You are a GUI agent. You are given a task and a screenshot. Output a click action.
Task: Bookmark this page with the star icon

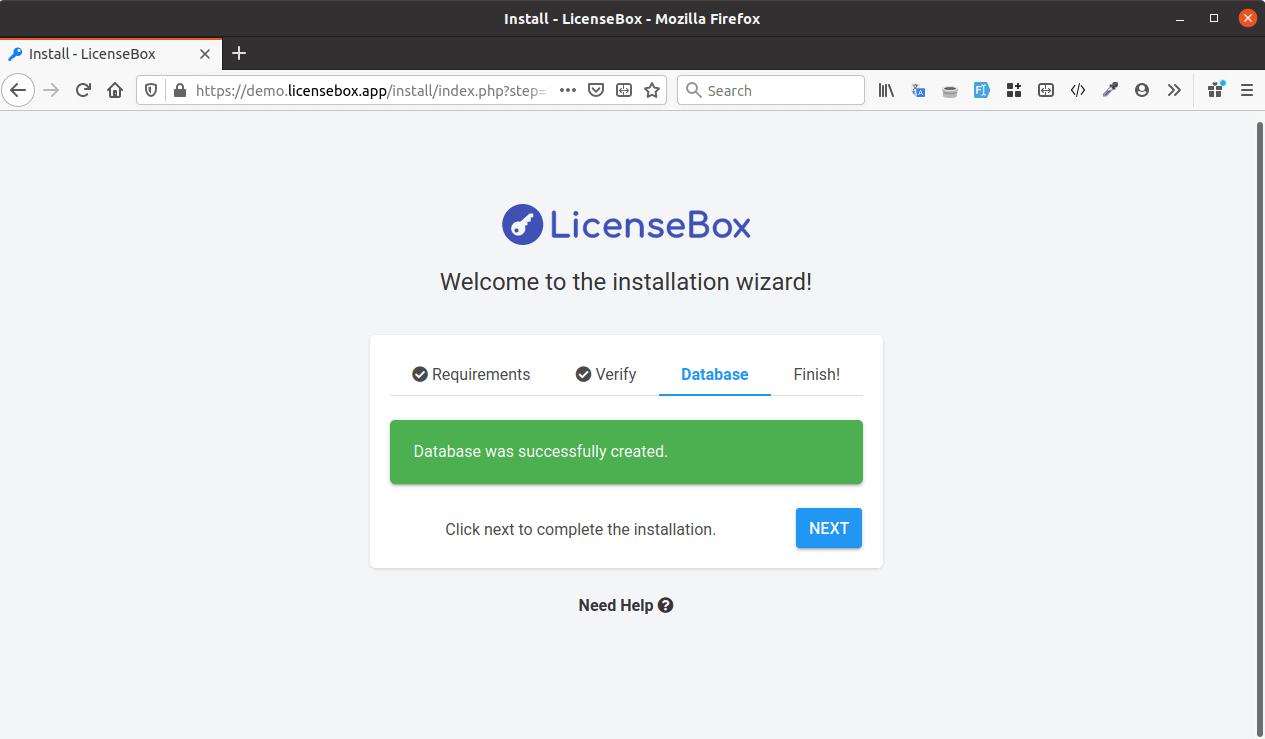click(x=652, y=90)
